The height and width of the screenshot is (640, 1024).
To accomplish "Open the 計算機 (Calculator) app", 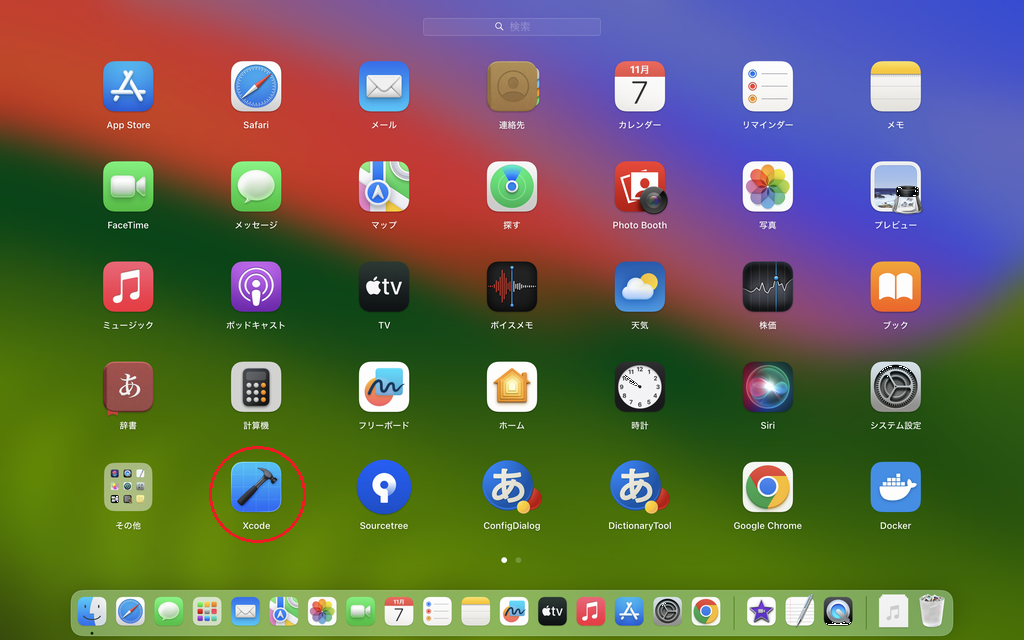I will (256, 387).
